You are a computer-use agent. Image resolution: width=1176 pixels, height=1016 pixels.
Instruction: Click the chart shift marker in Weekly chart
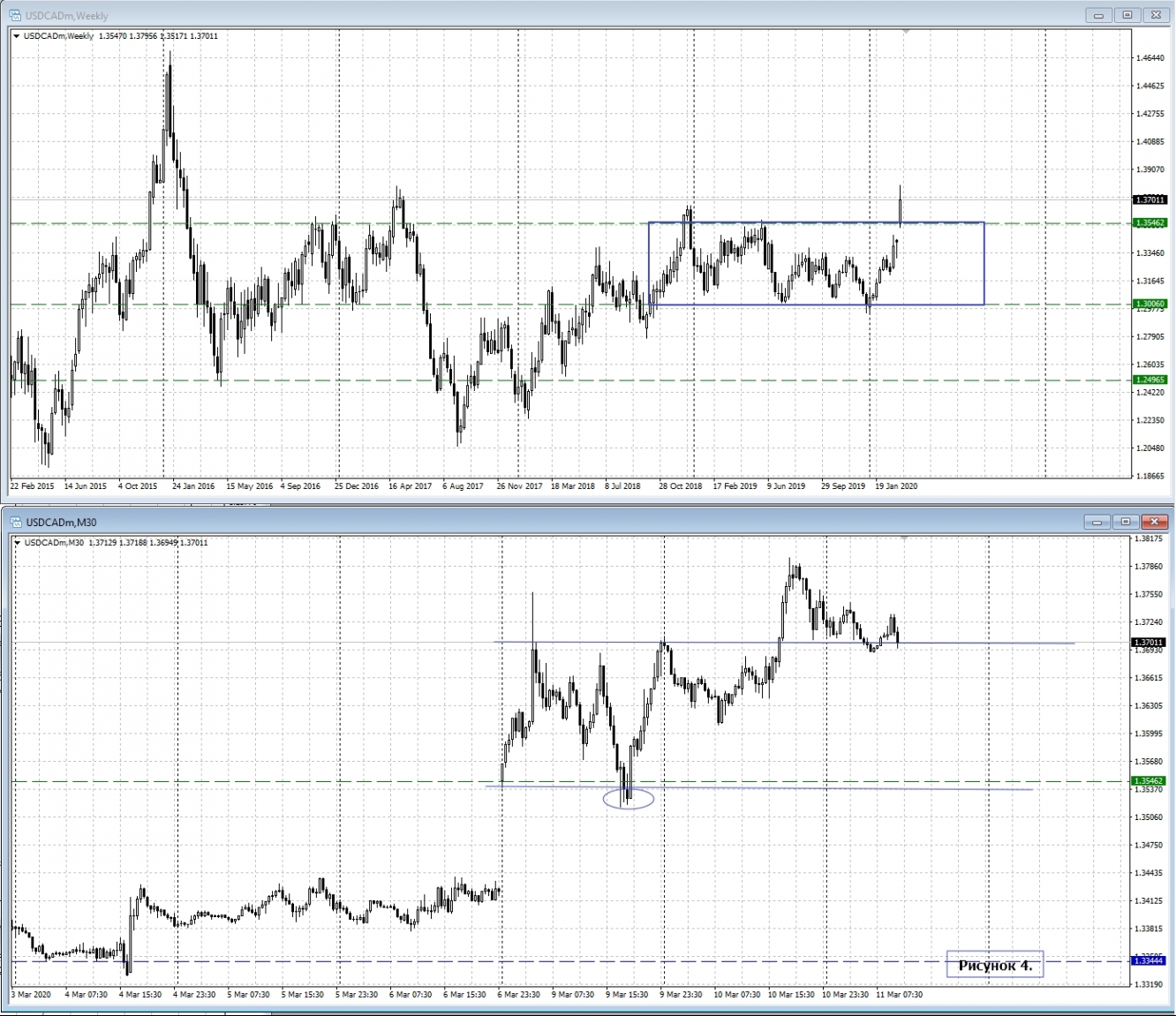click(906, 32)
